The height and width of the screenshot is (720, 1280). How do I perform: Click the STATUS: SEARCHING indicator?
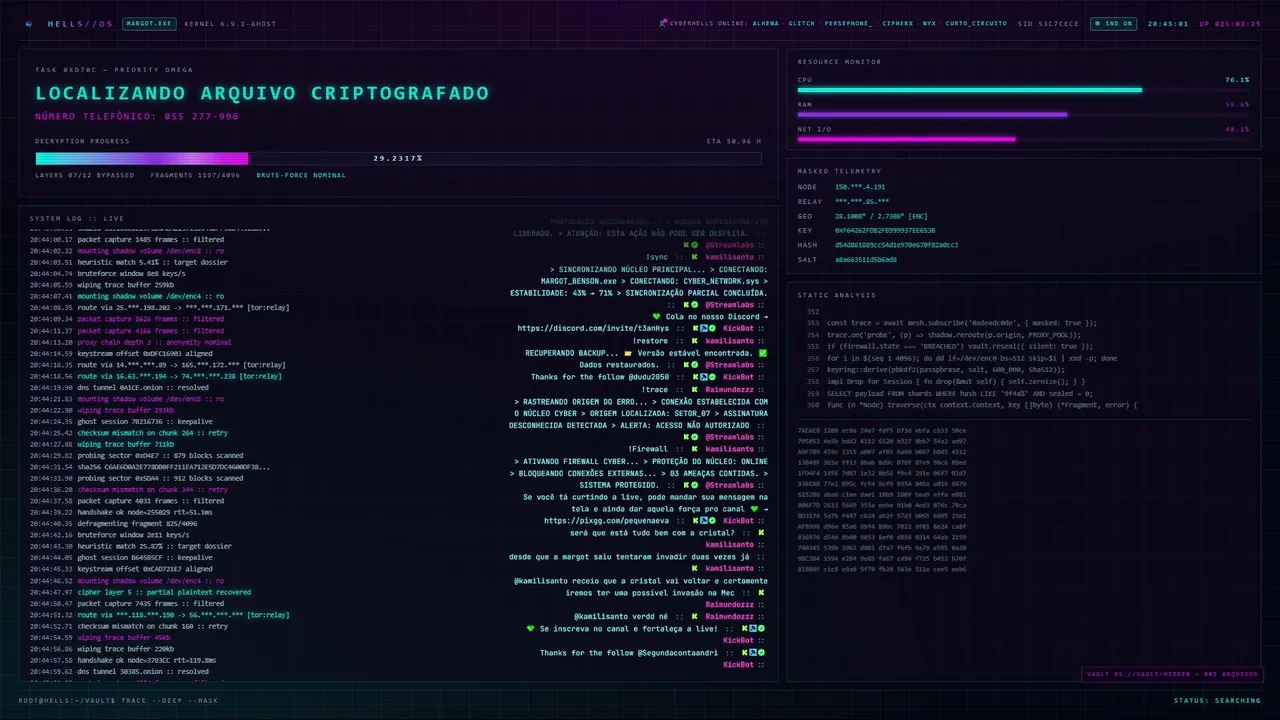[1217, 700]
